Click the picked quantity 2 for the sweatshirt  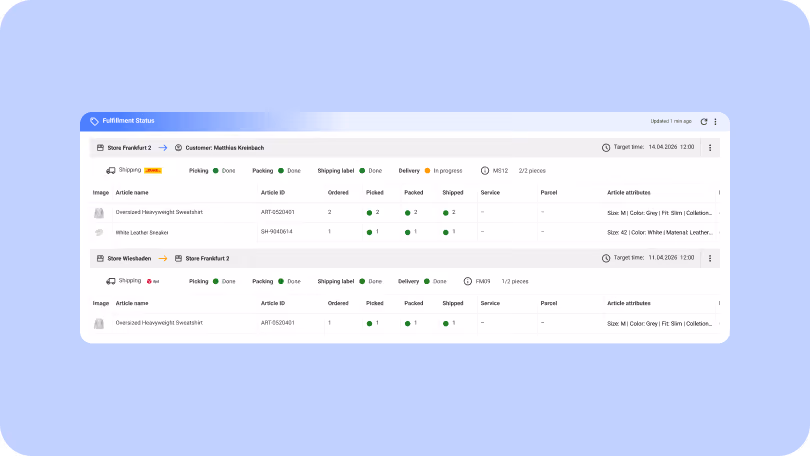point(378,212)
